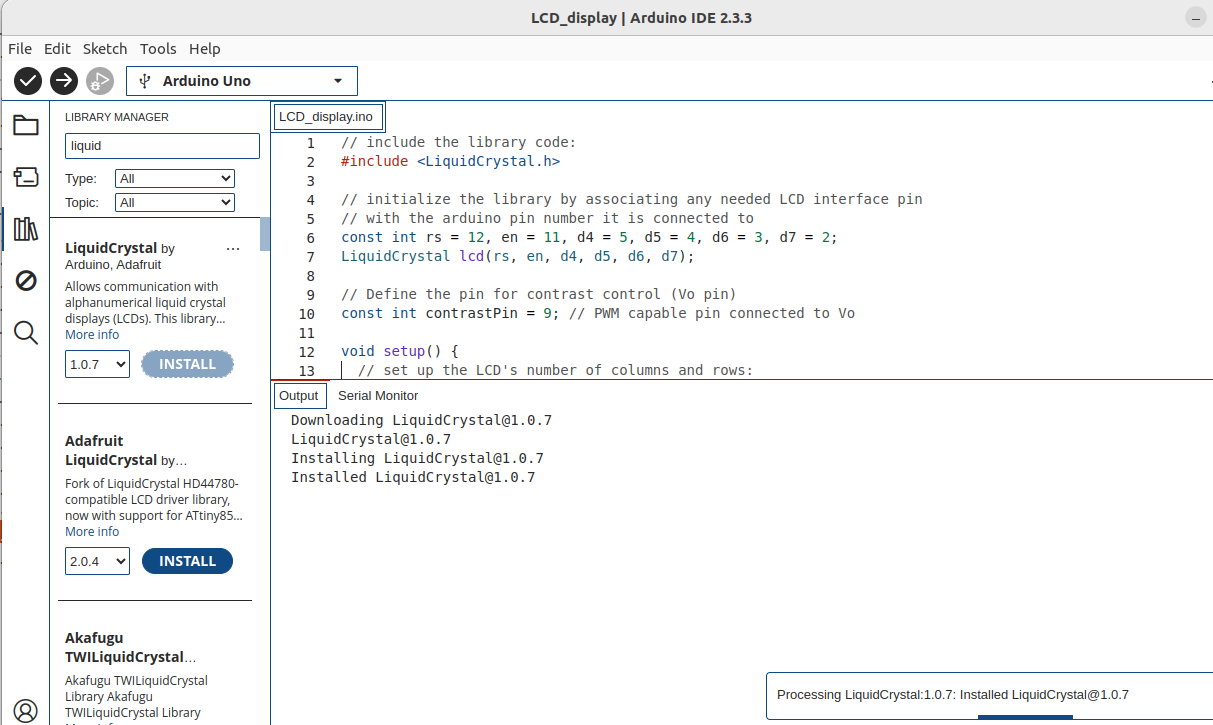Click the Downloading LiquidCrystal@1.0.7 output line
The height and width of the screenshot is (725, 1213).
pos(421,420)
